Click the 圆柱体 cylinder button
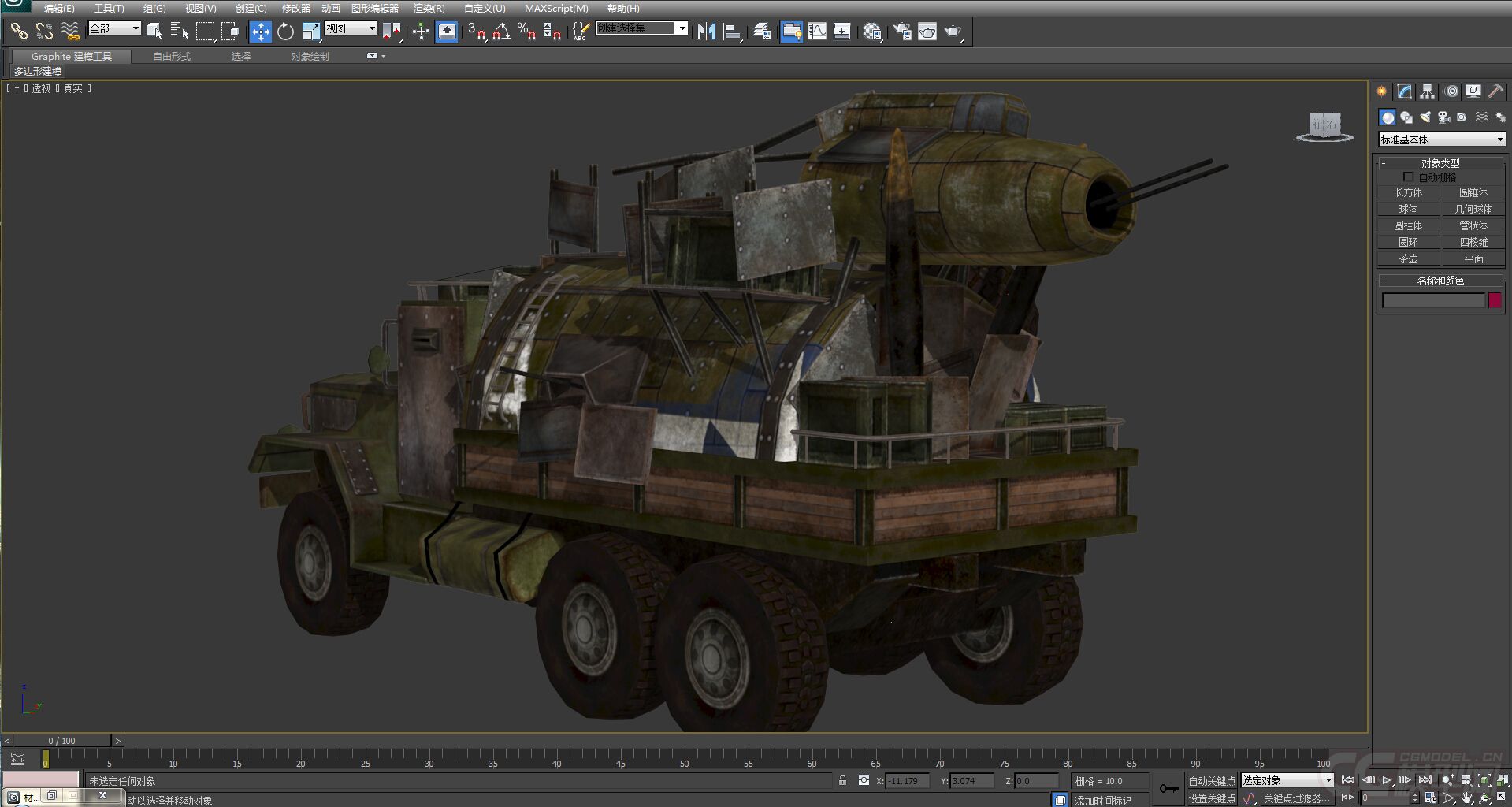 (x=1408, y=225)
